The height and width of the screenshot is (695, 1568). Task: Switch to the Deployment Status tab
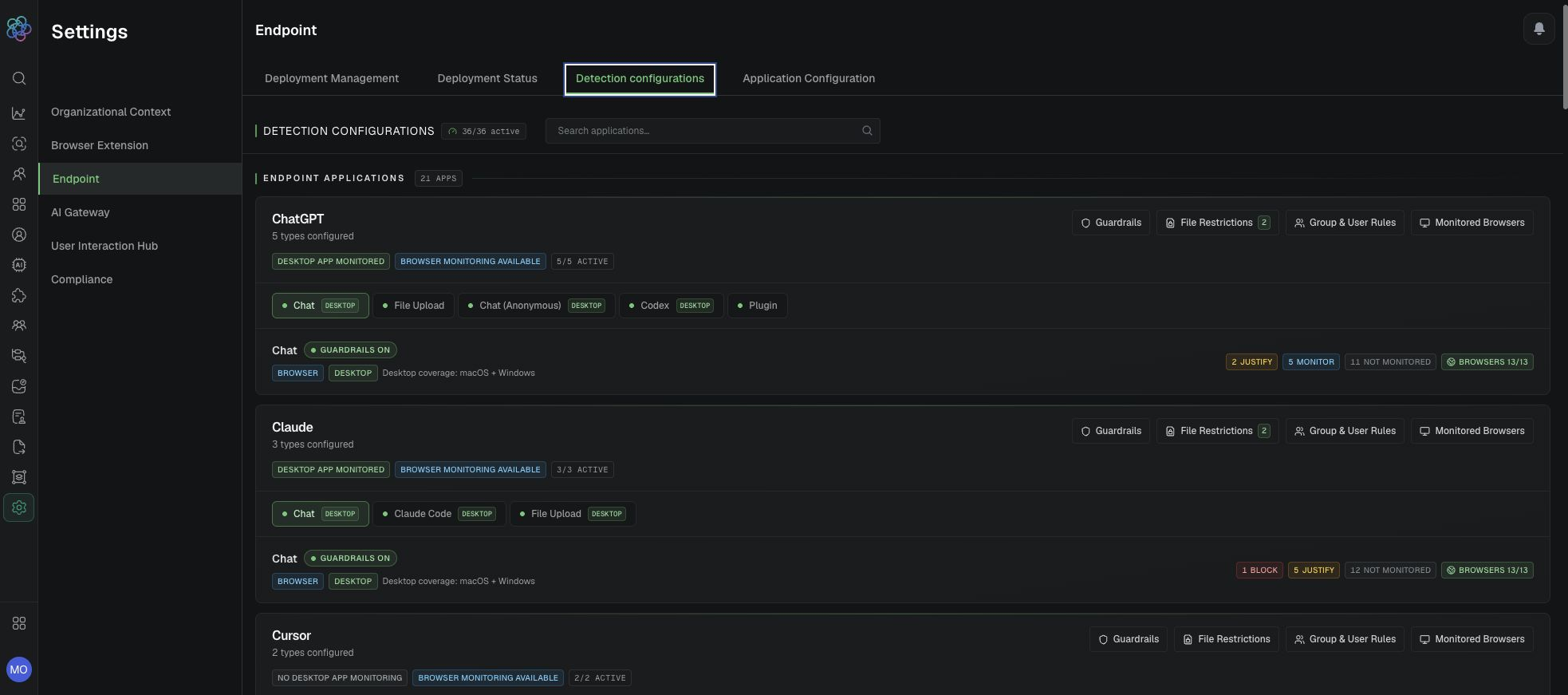(487, 78)
